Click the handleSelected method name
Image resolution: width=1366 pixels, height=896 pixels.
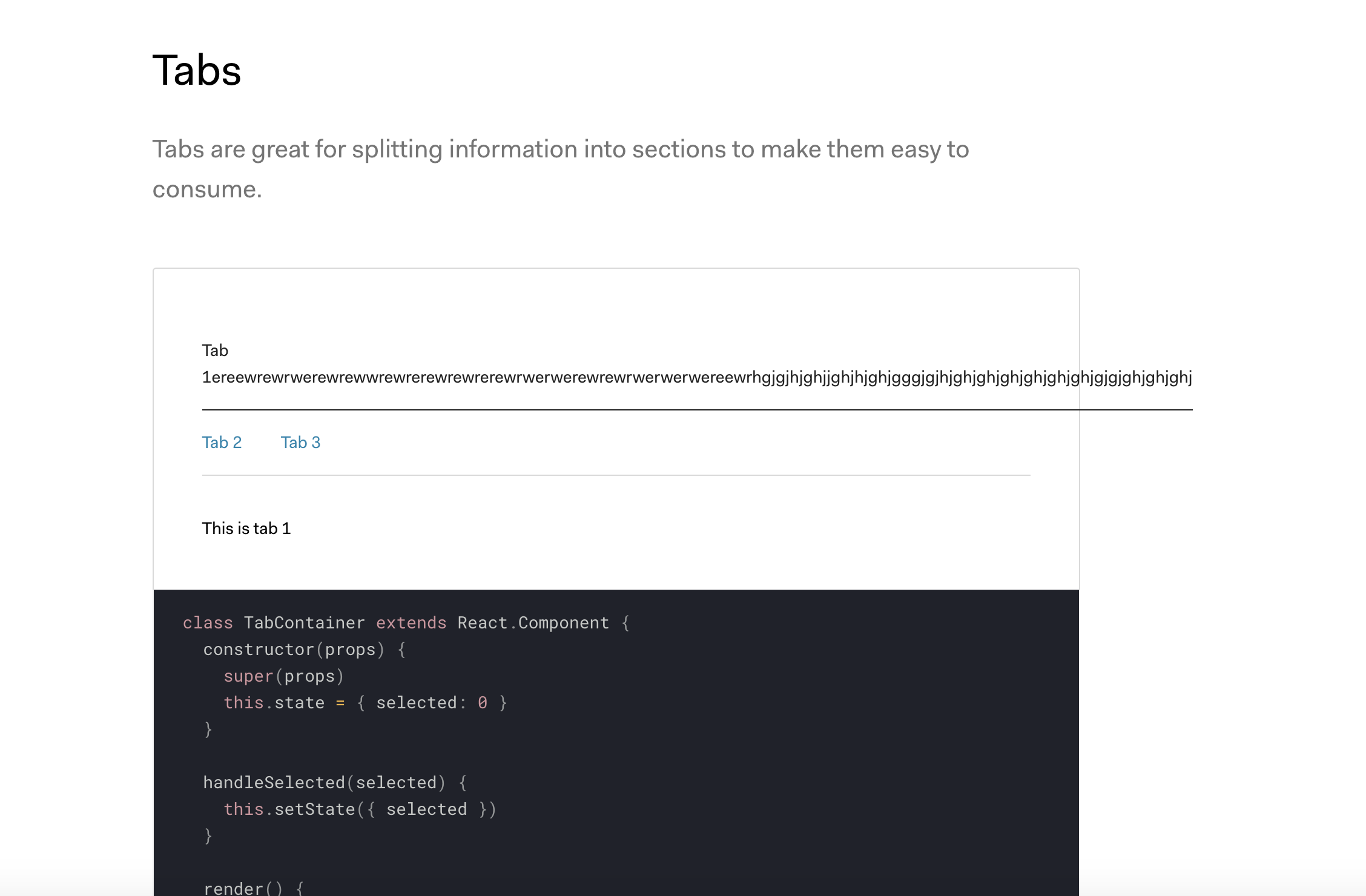[x=276, y=782]
